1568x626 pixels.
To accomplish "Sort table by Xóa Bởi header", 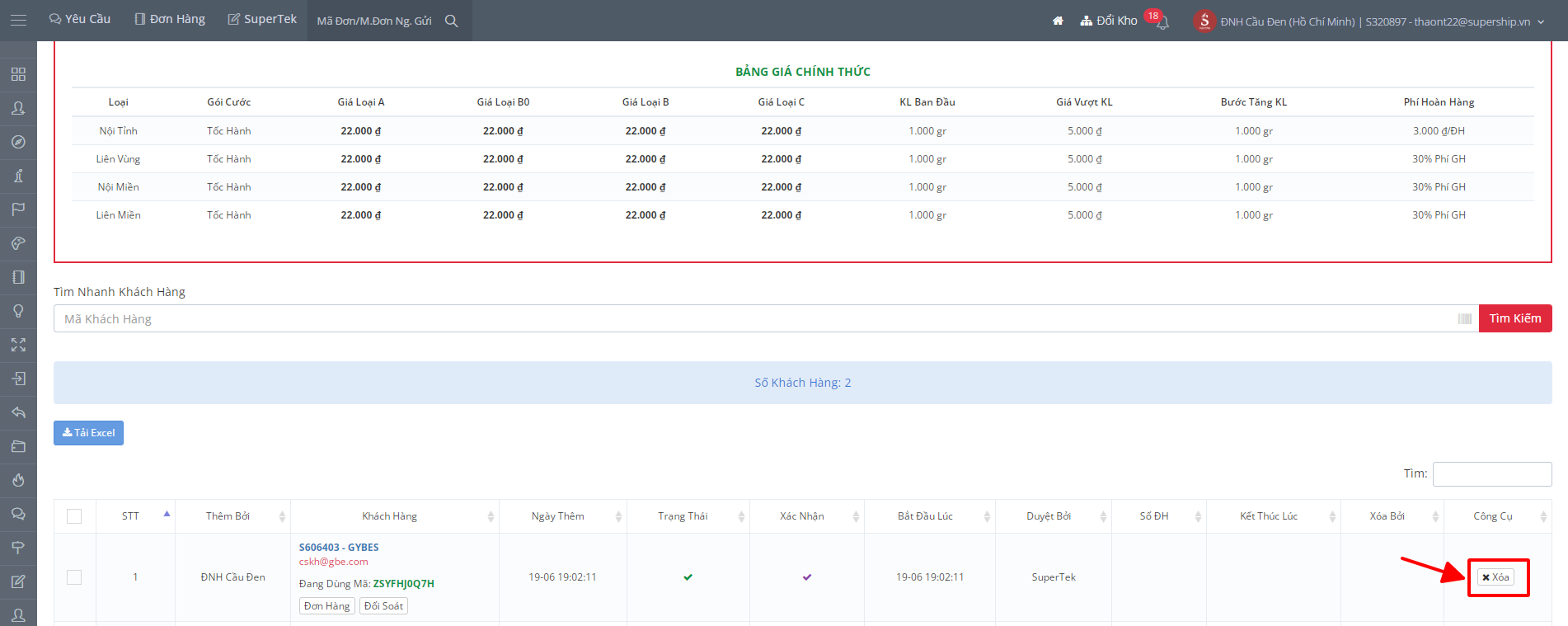I will click(x=1392, y=516).
